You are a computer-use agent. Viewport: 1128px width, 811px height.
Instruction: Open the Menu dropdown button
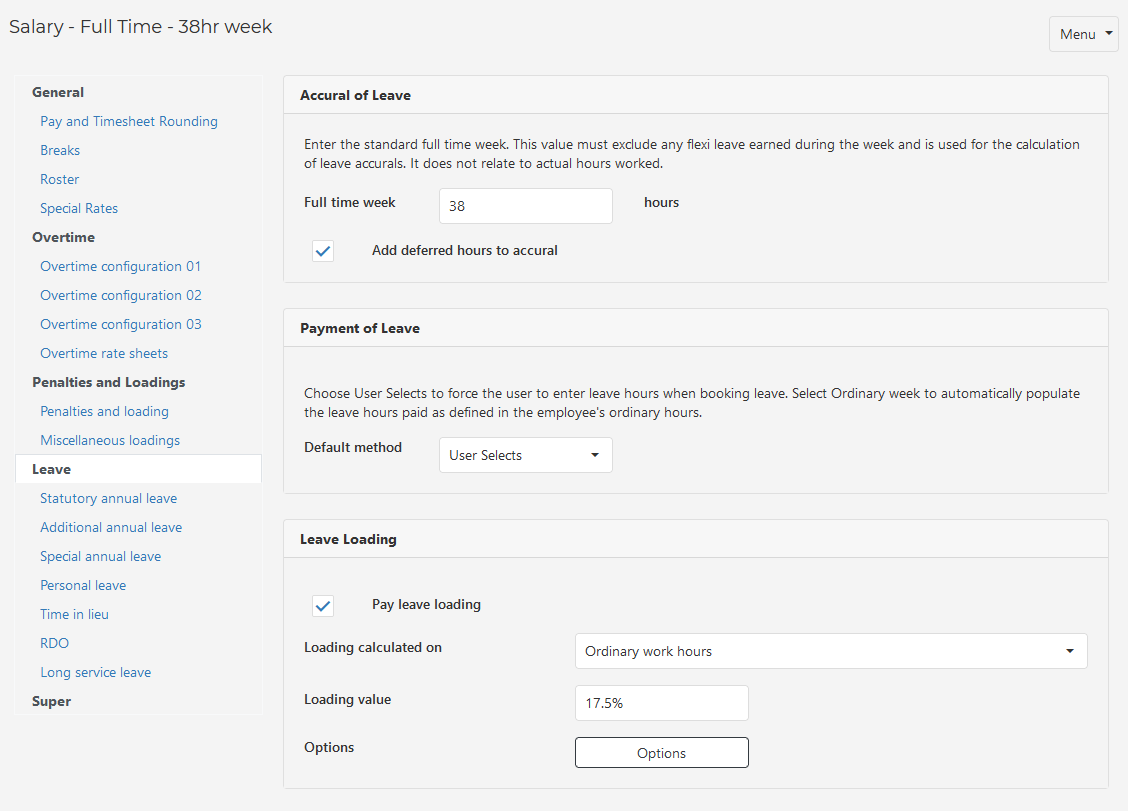point(1083,34)
